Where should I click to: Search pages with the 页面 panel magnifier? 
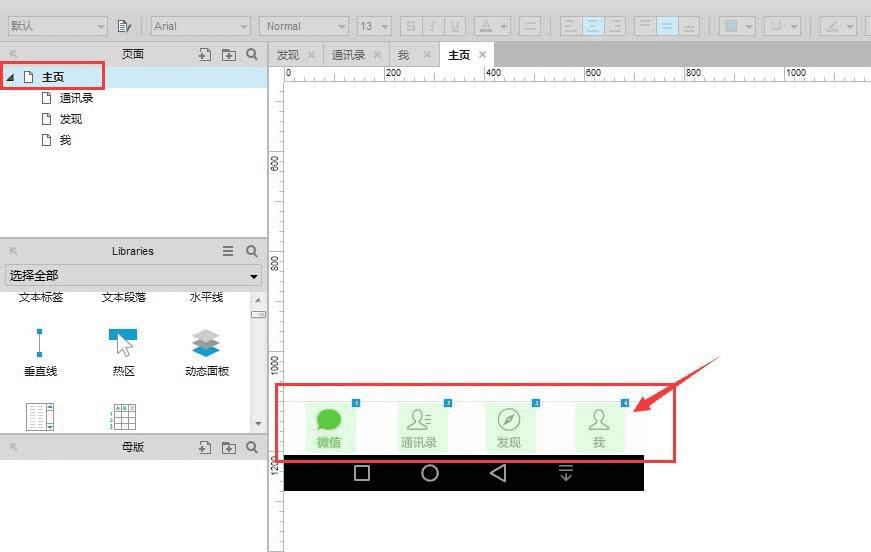click(252, 54)
